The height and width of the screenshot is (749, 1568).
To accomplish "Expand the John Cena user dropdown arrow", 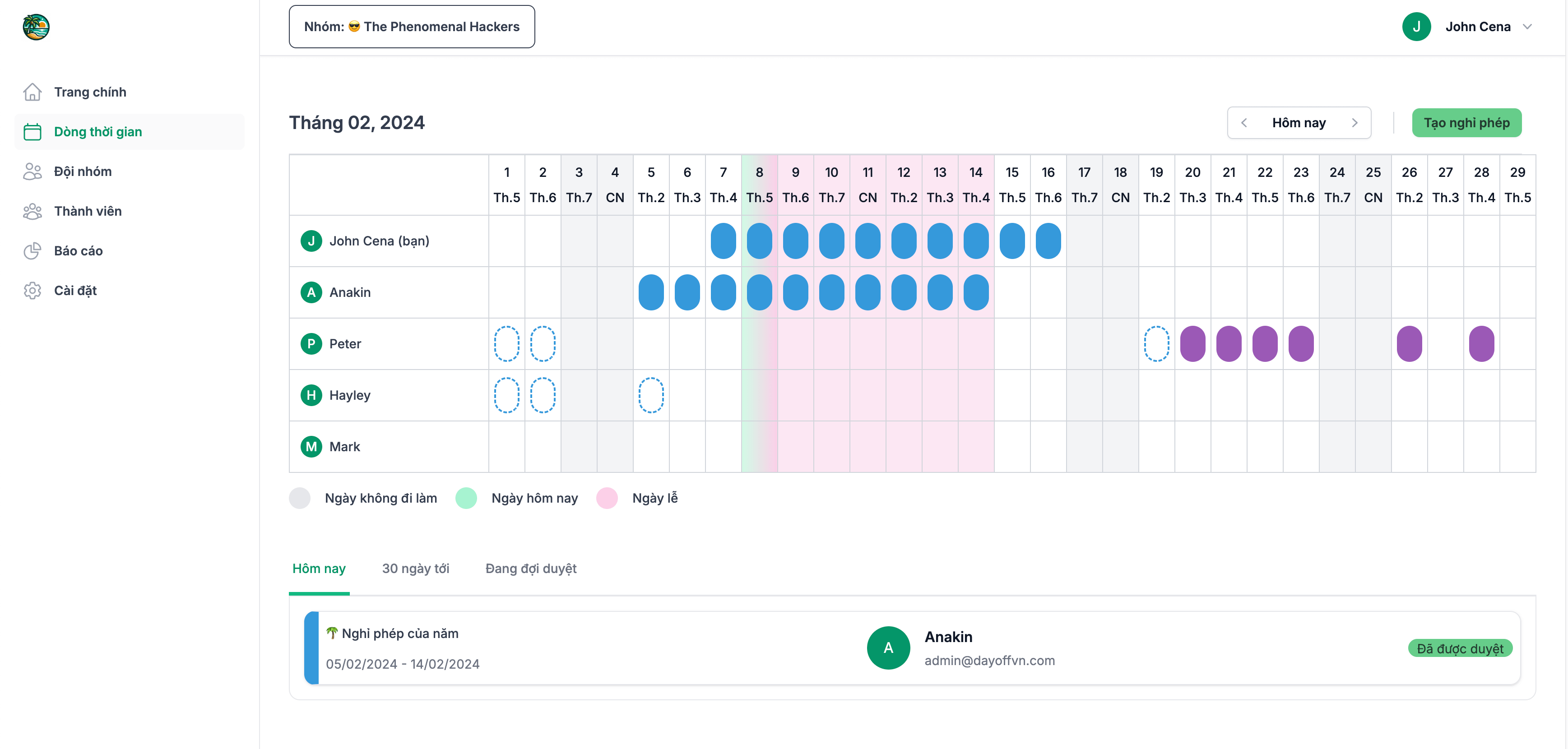I will click(1526, 27).
